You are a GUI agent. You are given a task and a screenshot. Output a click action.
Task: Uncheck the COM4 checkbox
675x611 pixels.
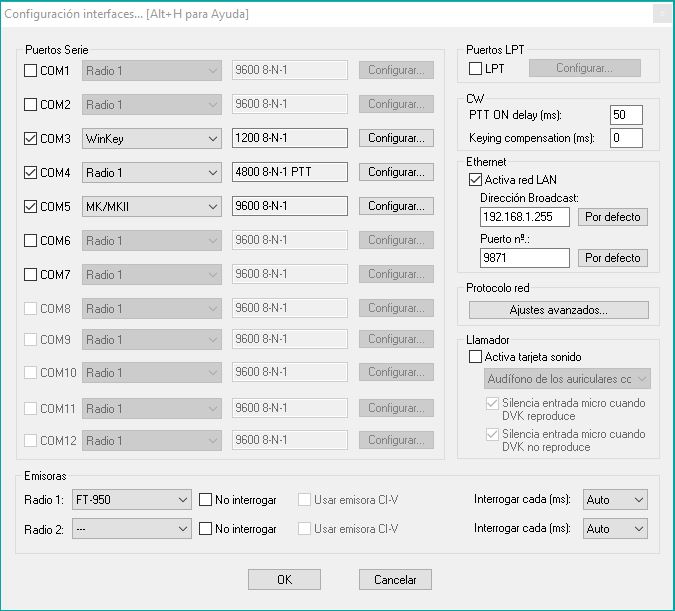pos(30,173)
